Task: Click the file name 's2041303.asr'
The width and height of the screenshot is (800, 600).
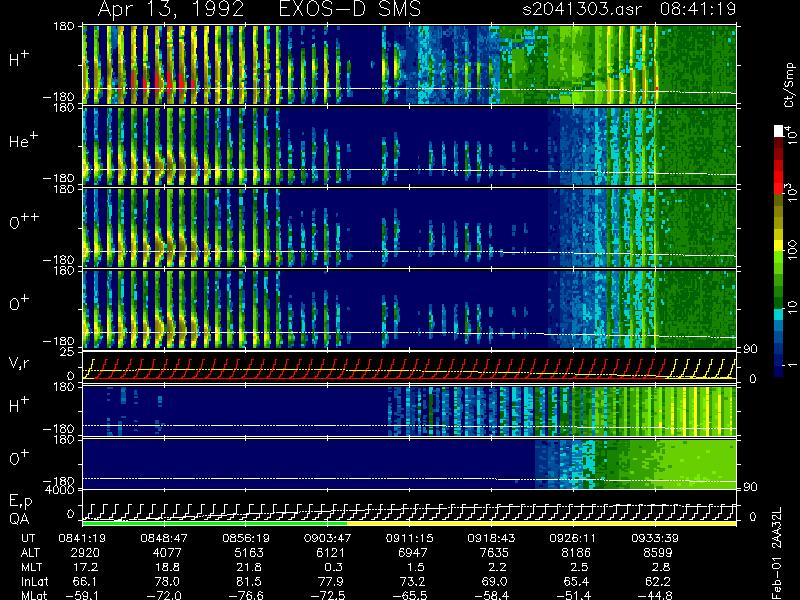Action: tap(582, 9)
